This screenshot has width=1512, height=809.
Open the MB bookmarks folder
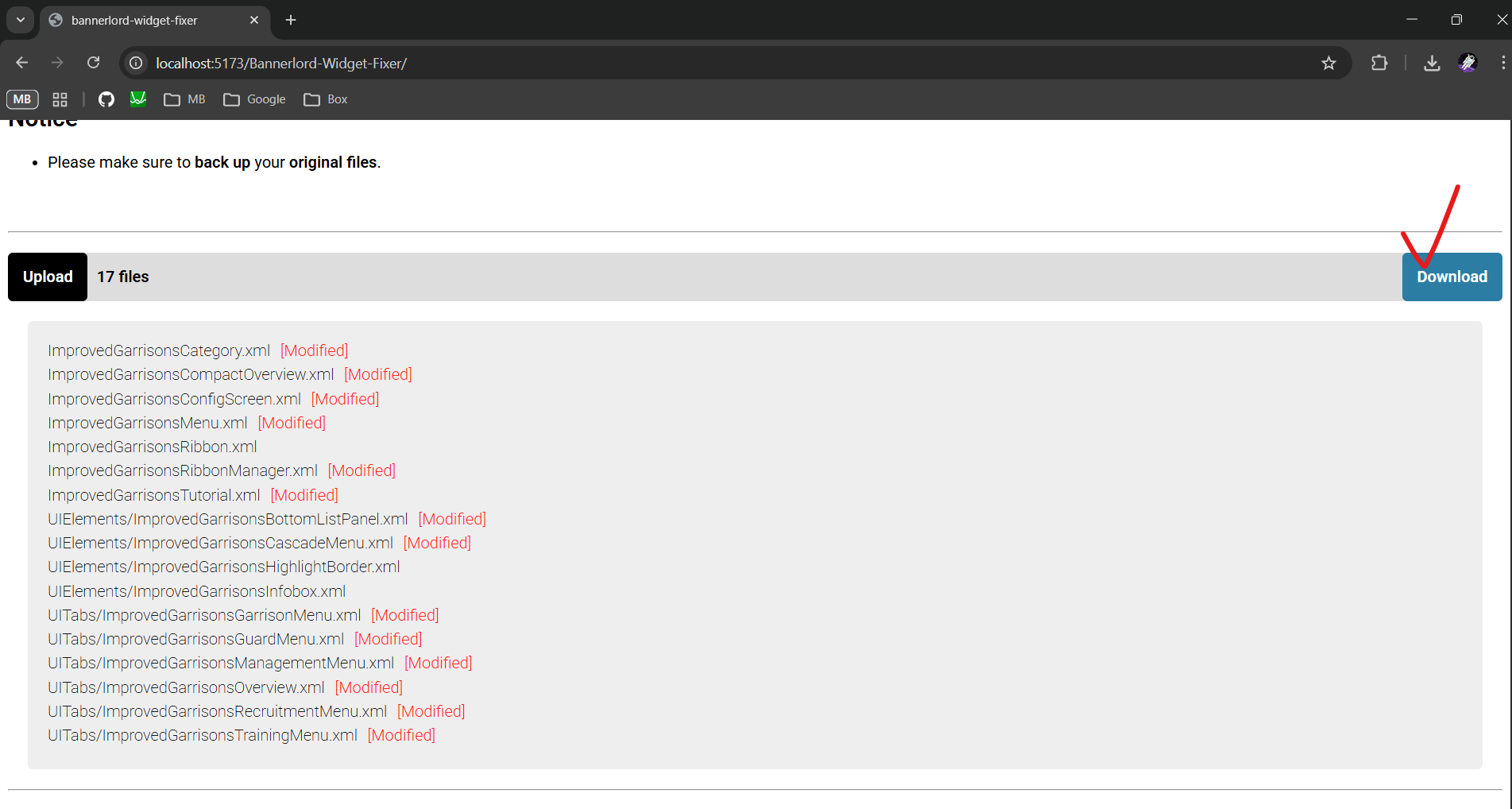click(x=184, y=99)
